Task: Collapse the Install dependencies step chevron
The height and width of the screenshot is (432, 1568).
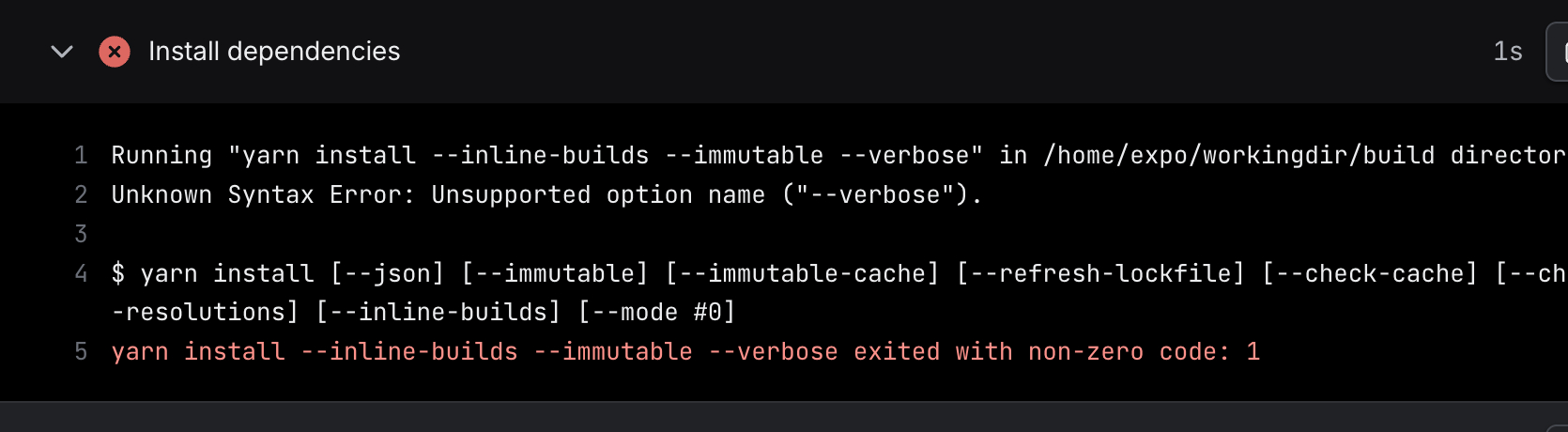Action: coord(62,52)
